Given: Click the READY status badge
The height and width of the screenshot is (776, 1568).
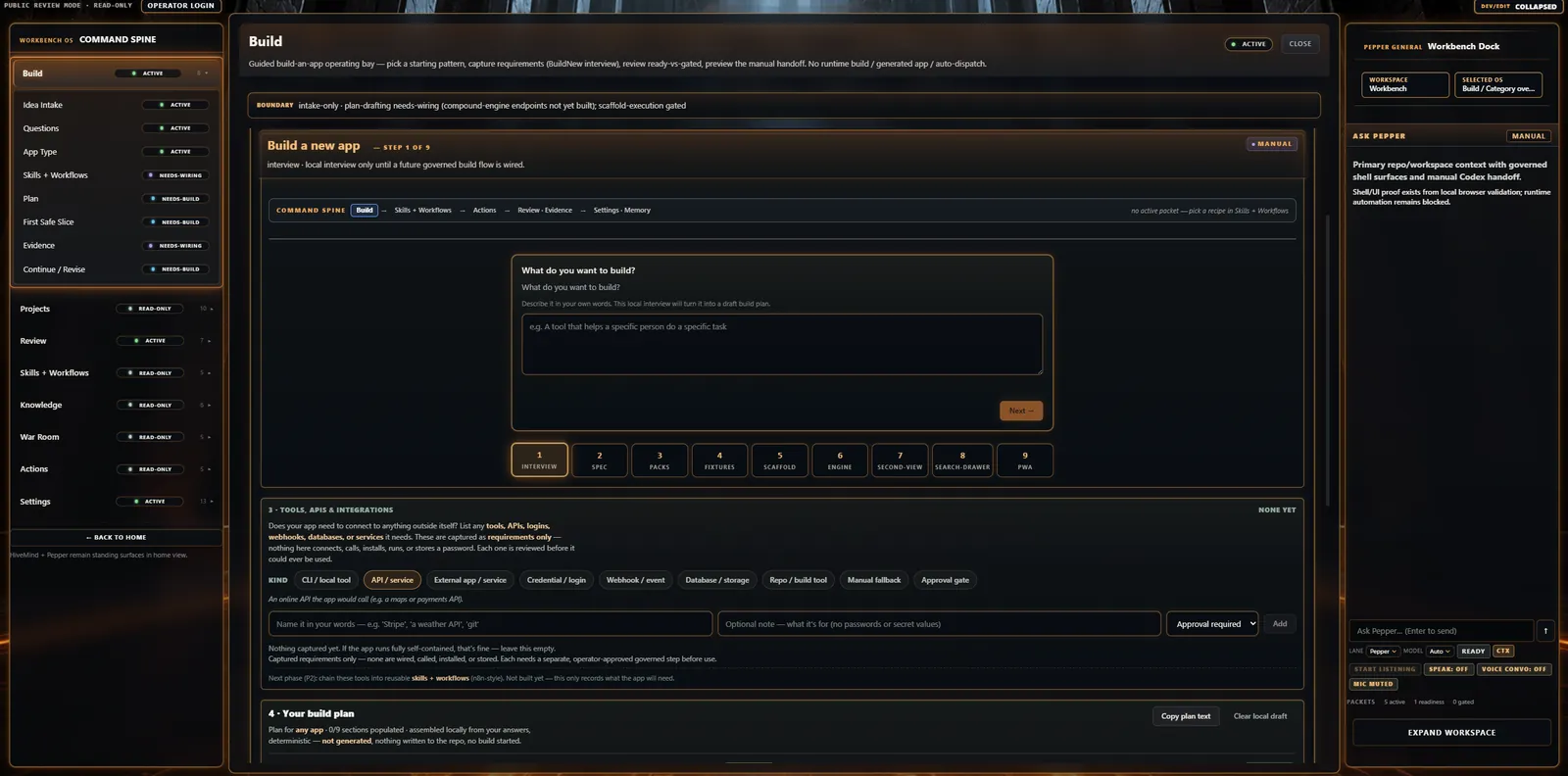Looking at the screenshot, I should point(1473,652).
